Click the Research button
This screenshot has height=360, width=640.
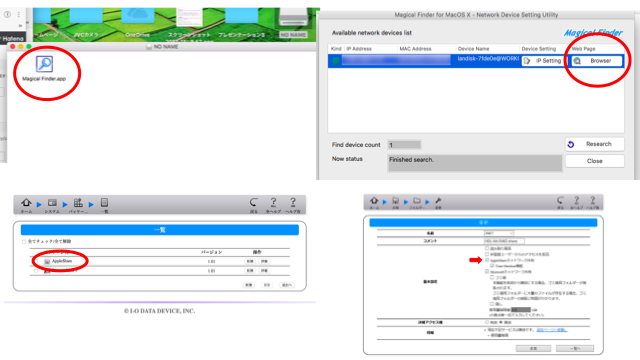tap(595, 144)
